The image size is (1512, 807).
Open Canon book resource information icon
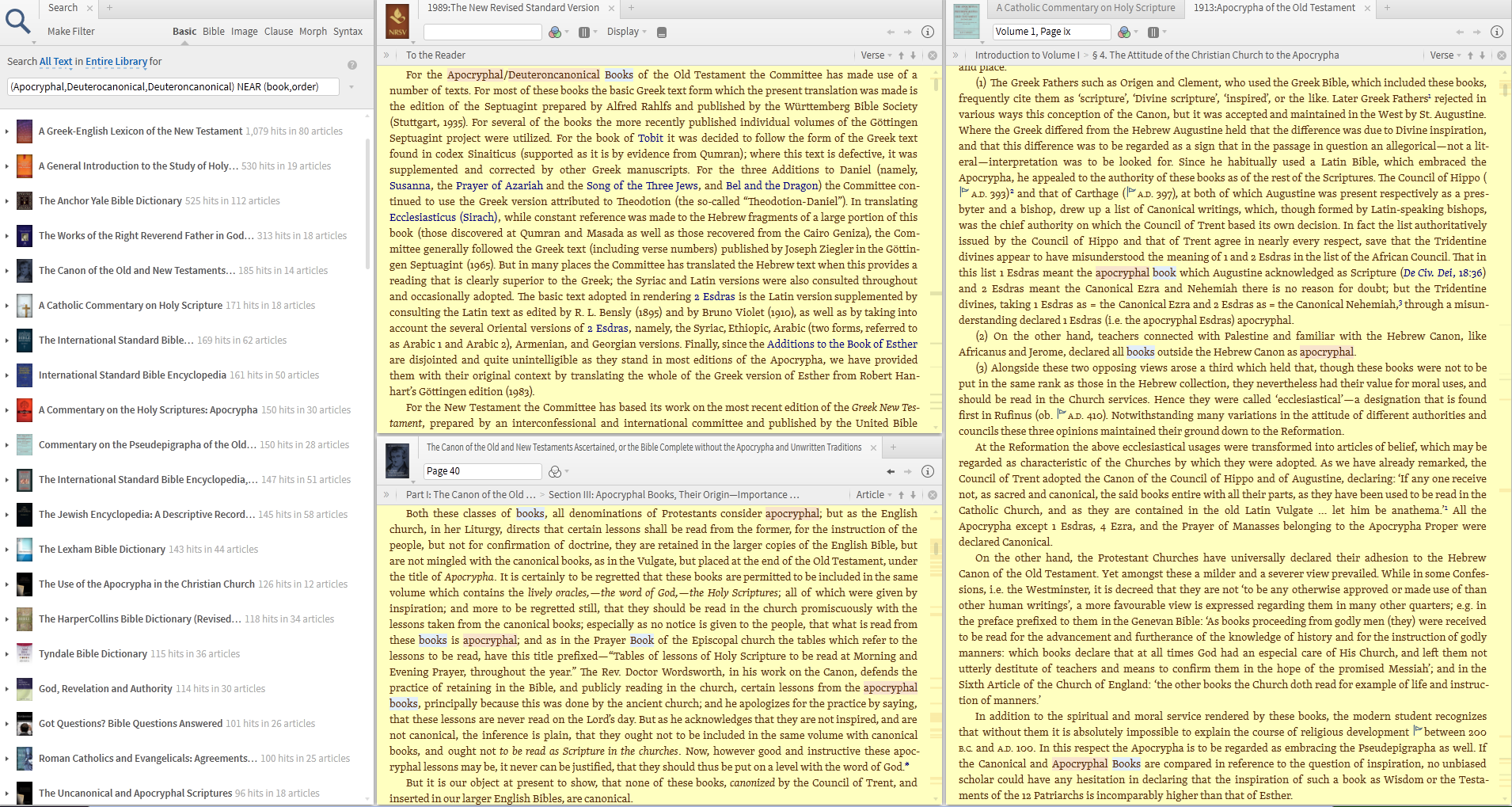928,471
